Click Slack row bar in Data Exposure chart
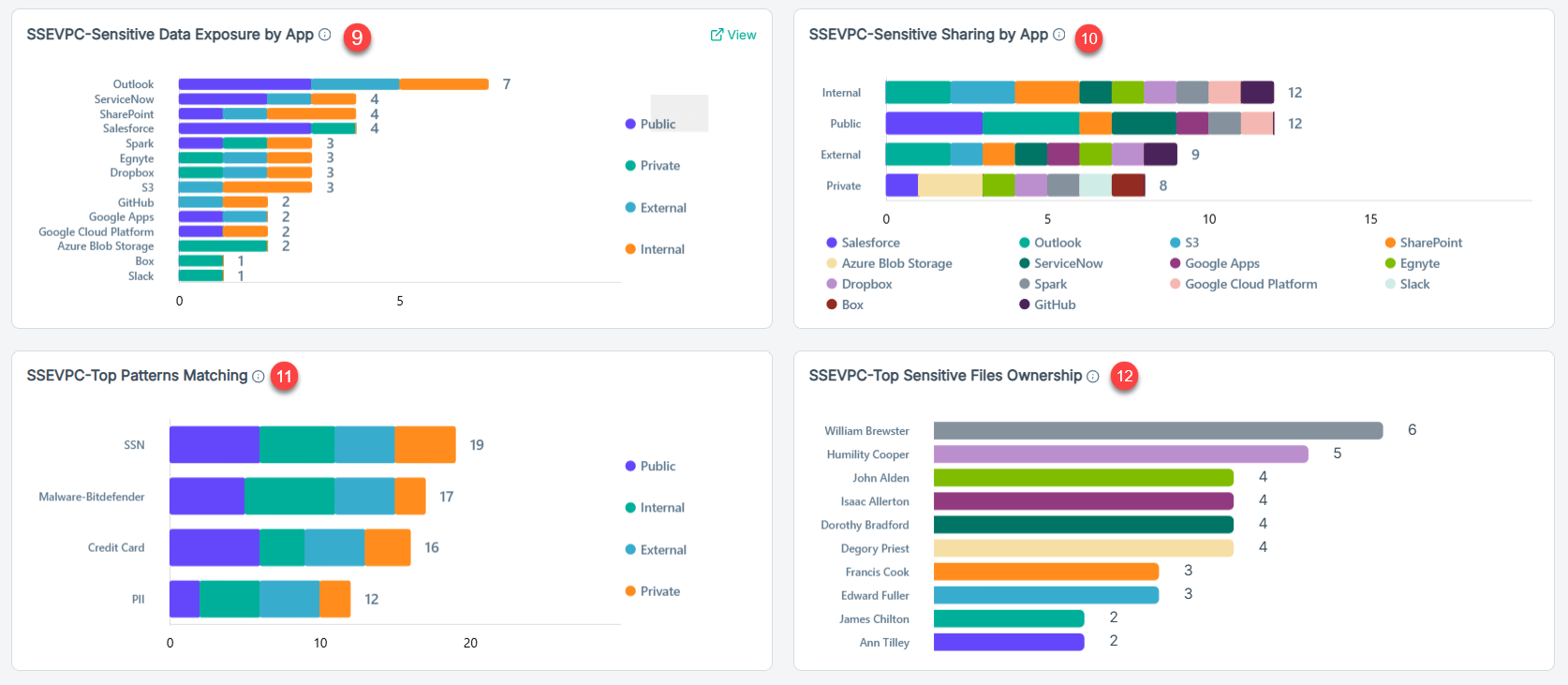 201,275
